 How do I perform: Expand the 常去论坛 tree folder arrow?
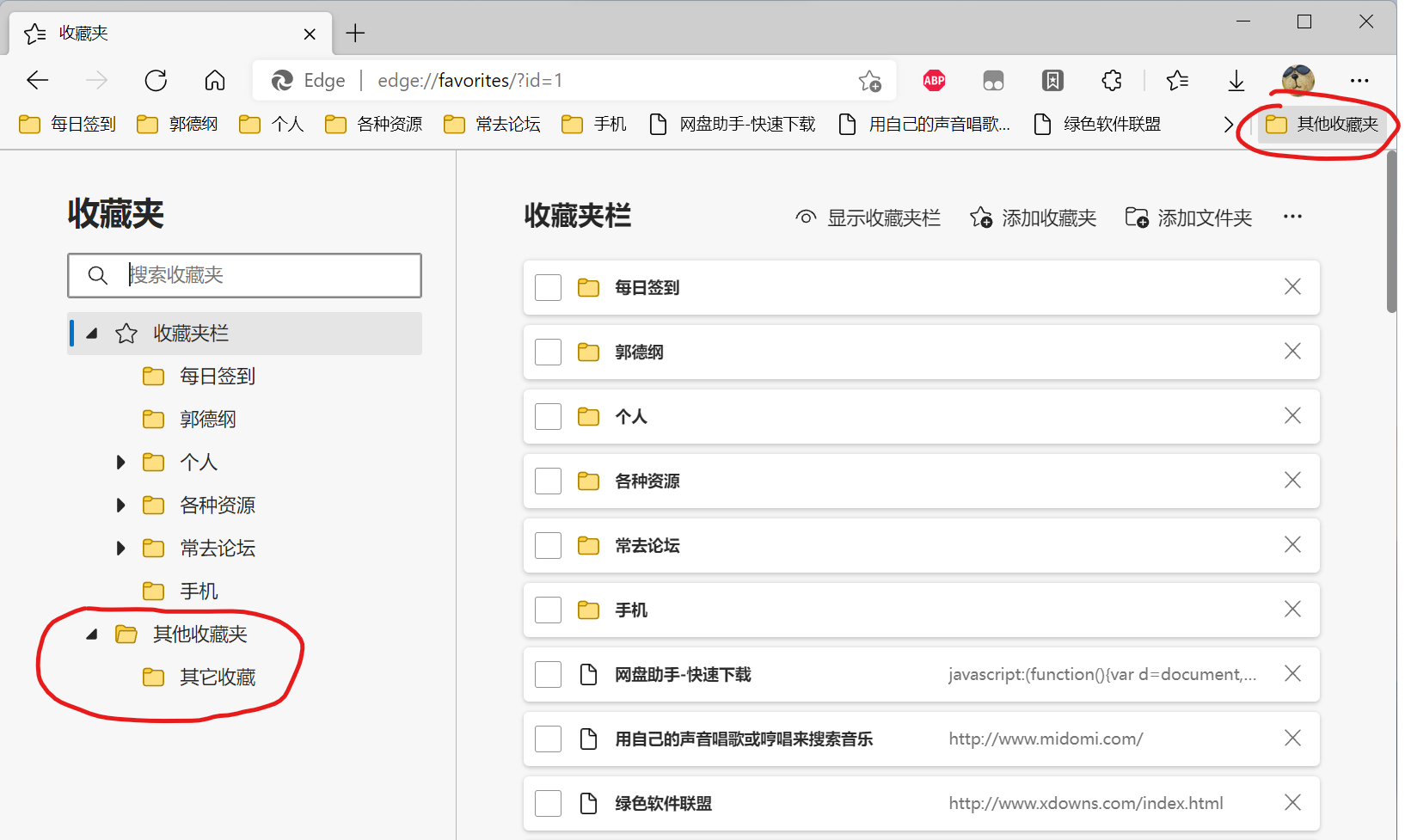[121, 549]
